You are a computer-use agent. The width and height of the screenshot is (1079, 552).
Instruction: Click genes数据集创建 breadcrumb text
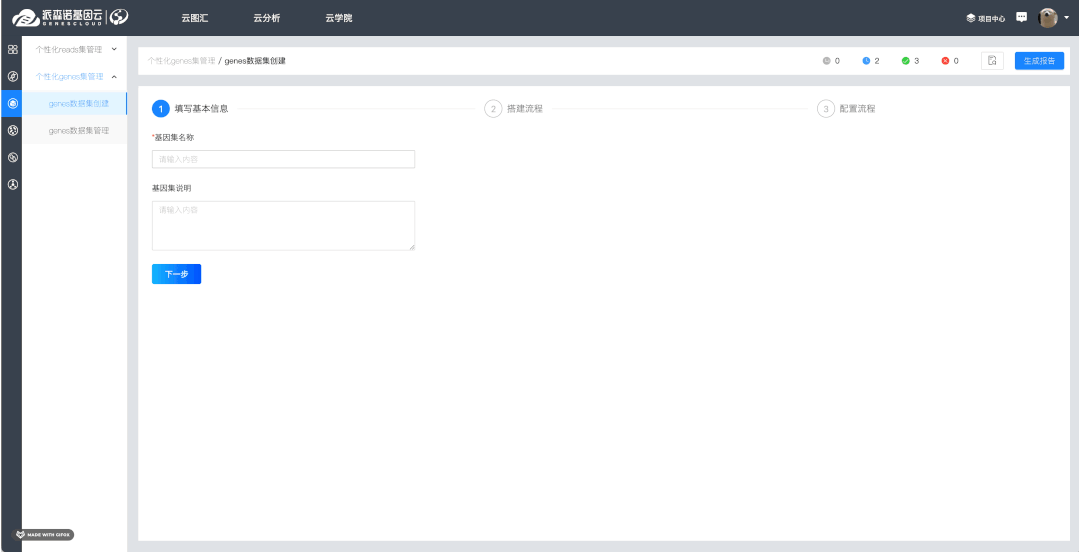[255, 61]
